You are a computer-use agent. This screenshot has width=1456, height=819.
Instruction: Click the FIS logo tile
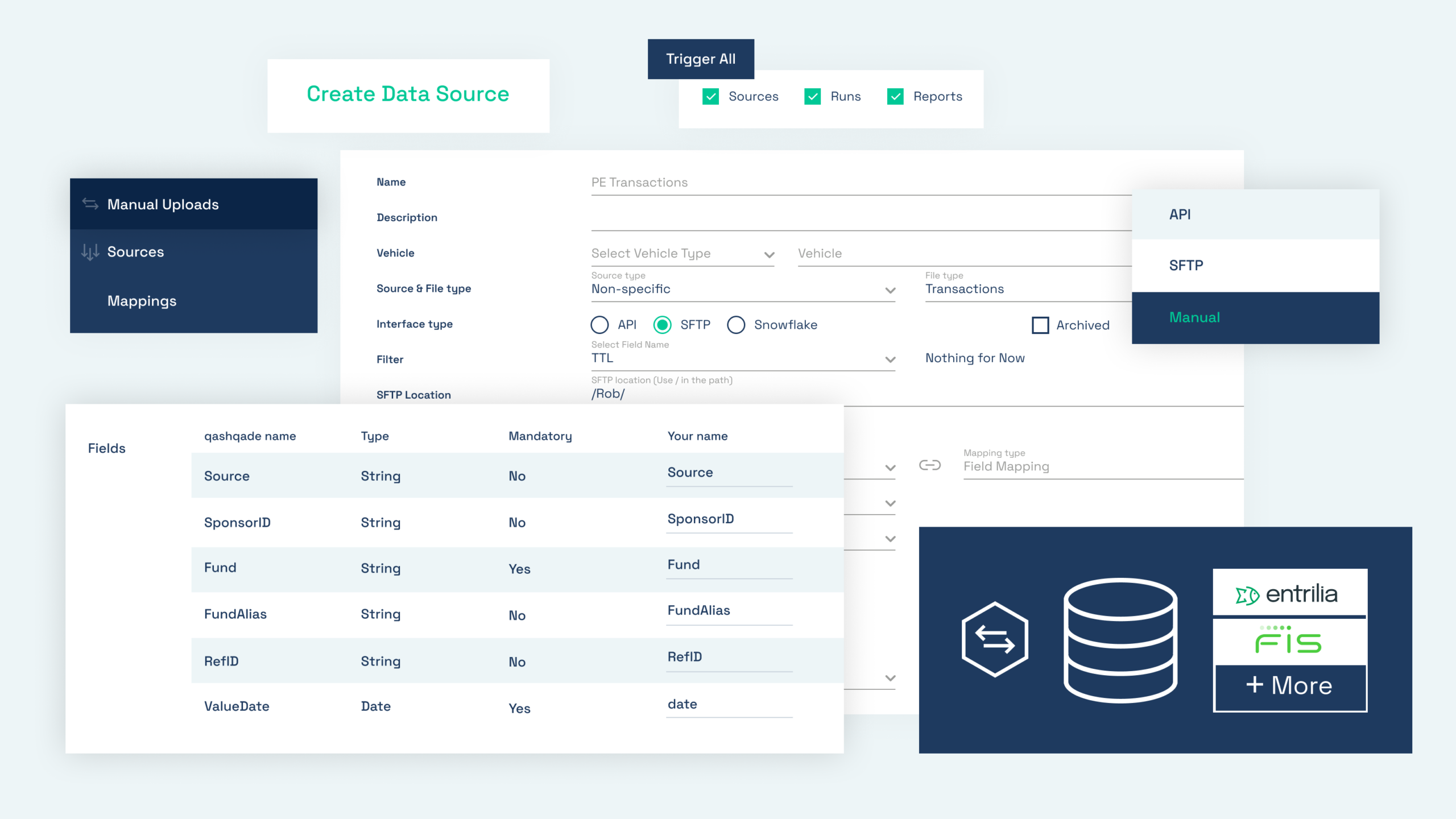pos(1289,641)
